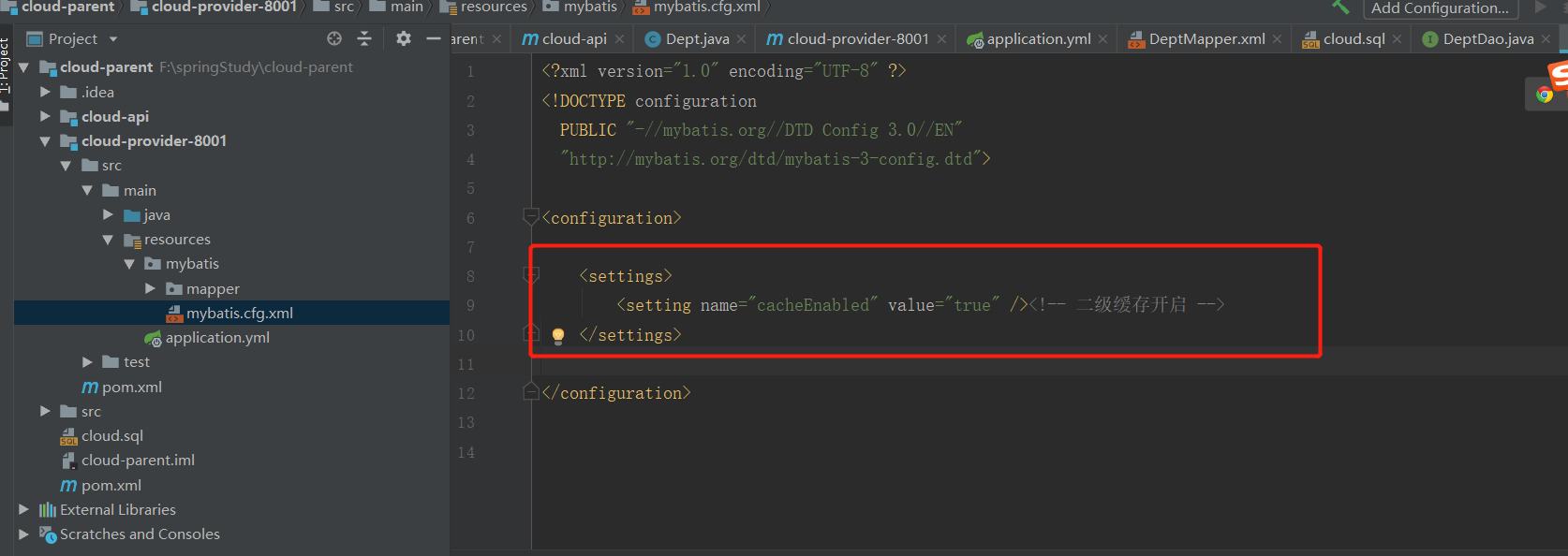Viewport: 1568px width, 556px height.
Task: Click the Chrome browser preview icon
Action: coord(1545,95)
